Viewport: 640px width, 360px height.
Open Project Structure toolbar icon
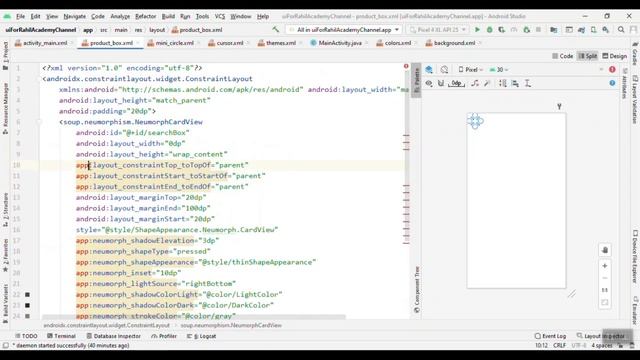coord(553,30)
